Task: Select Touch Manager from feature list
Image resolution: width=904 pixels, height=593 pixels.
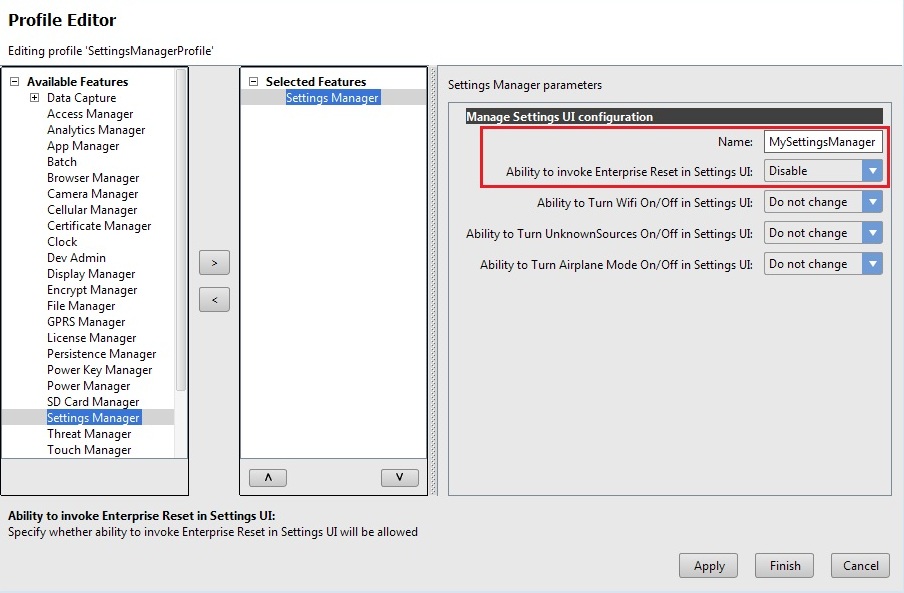Action: [89, 450]
